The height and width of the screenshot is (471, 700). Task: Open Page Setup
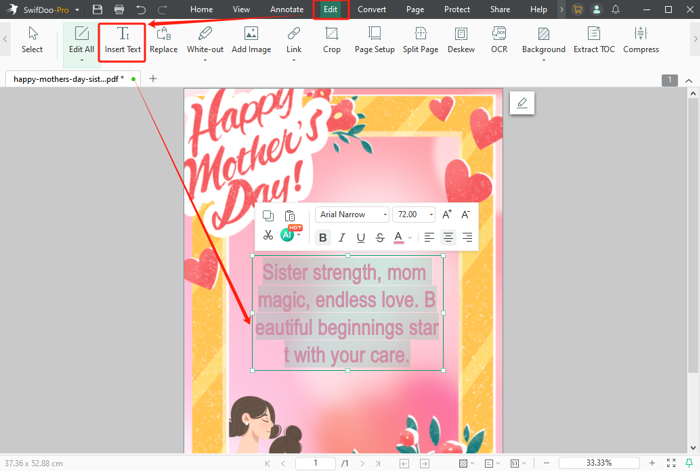coord(375,40)
